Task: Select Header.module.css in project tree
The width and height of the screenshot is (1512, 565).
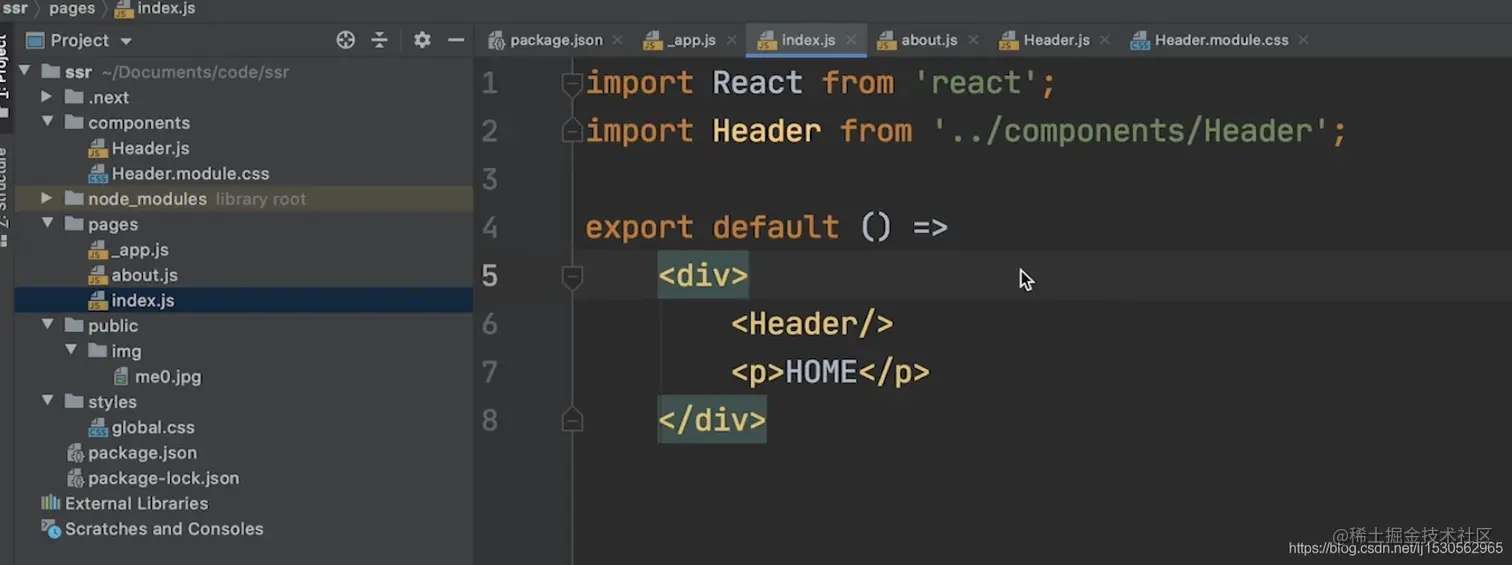Action: (179, 173)
